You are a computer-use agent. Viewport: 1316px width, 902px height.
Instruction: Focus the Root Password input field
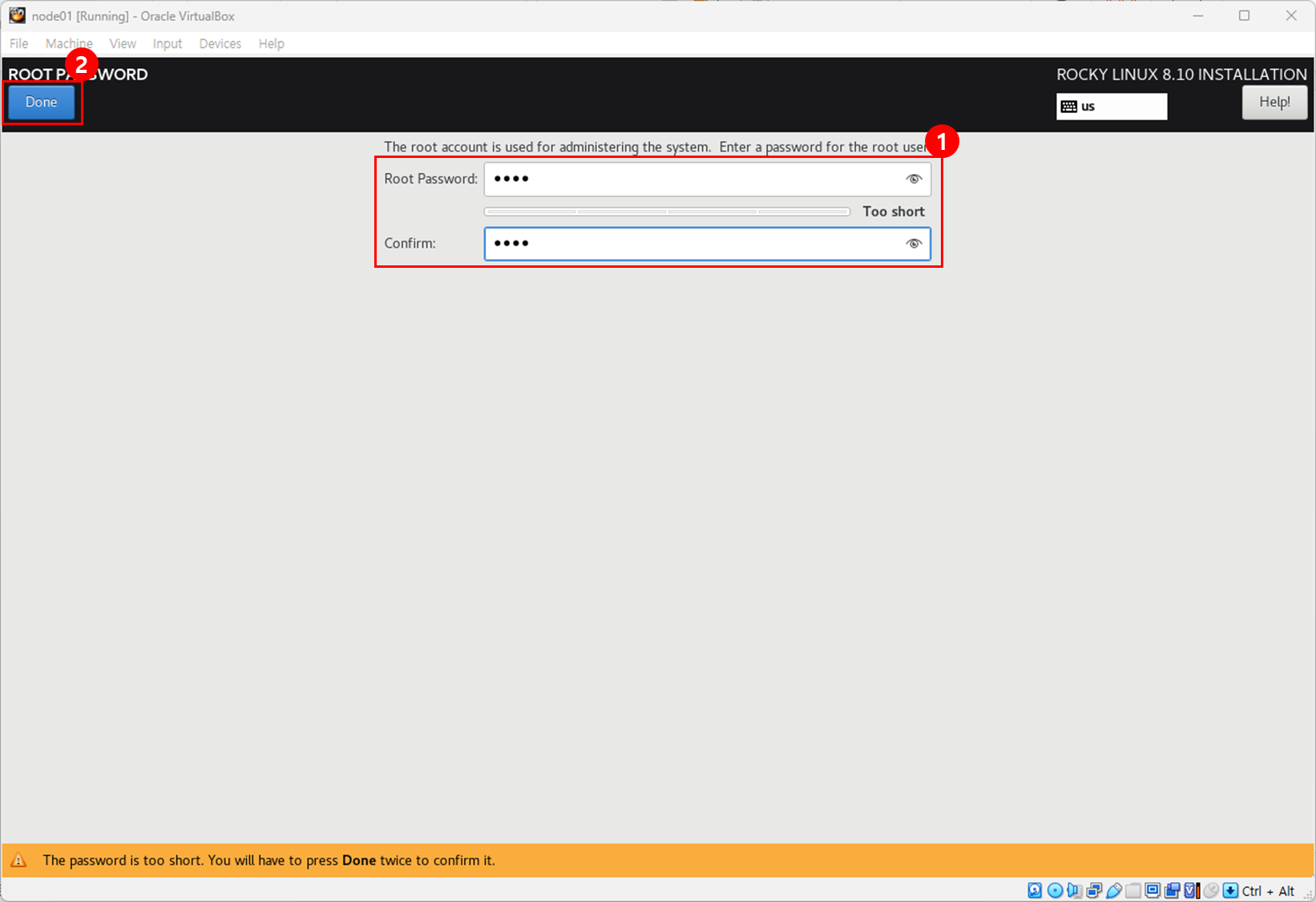point(707,179)
